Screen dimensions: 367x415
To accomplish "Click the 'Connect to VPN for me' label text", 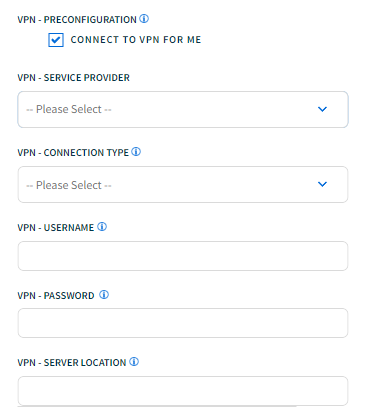I will click(136, 40).
